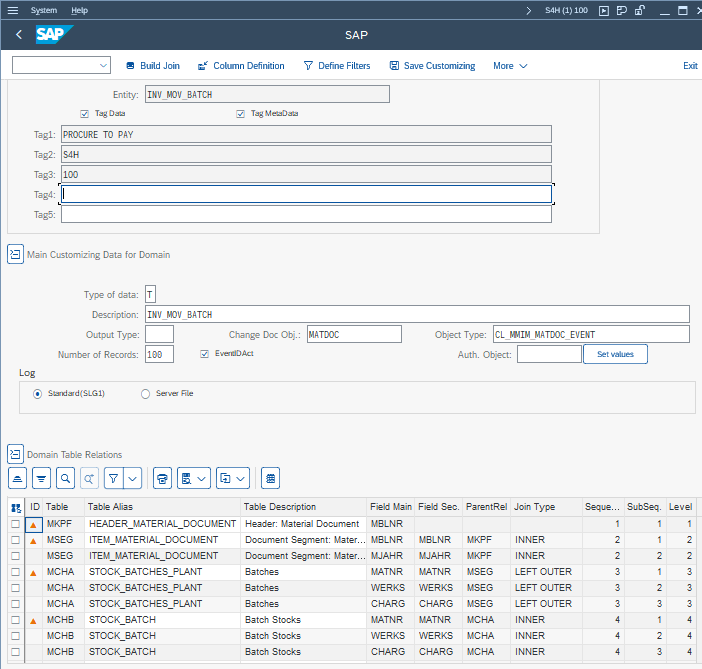Toggle the Tag Data checkbox
Image resolution: width=702 pixels, height=669 pixels.
pos(85,113)
